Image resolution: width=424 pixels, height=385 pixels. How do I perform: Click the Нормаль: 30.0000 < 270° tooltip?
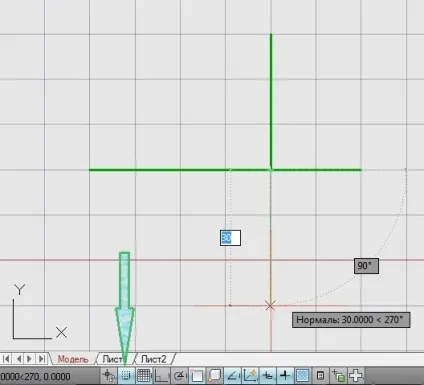pyautogui.click(x=351, y=320)
